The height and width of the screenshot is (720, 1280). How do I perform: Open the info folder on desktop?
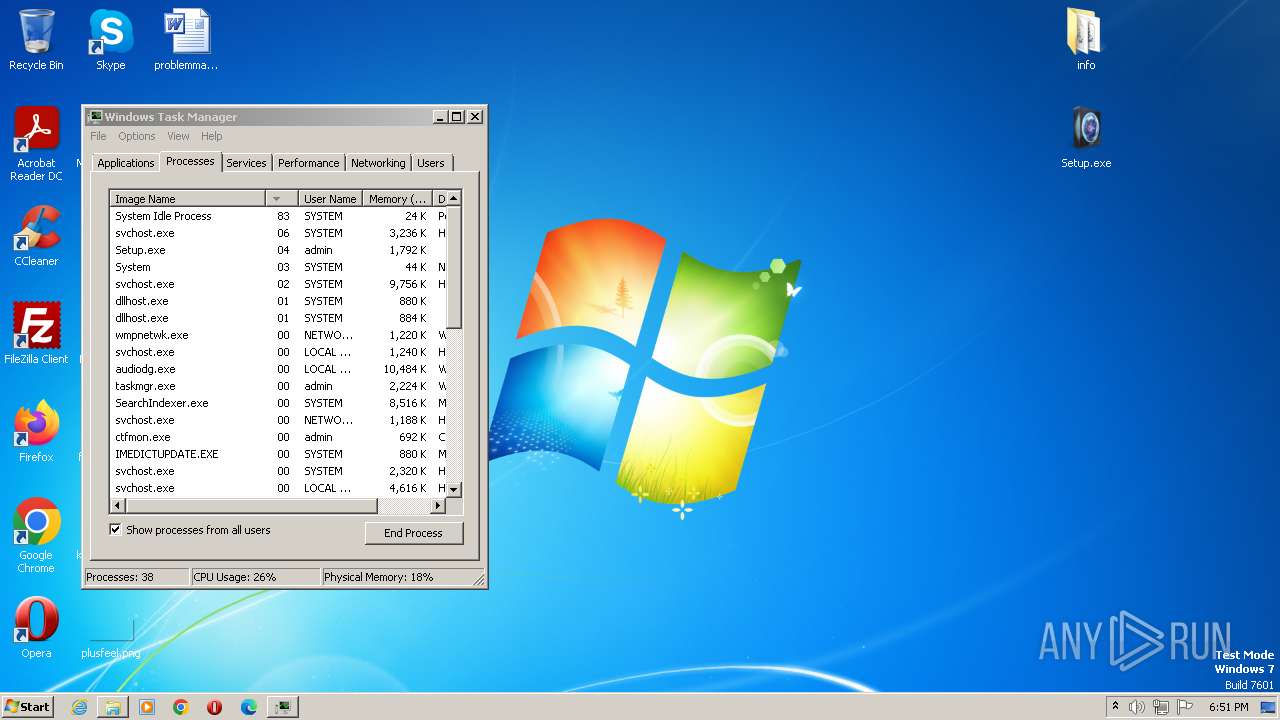pyautogui.click(x=1086, y=40)
